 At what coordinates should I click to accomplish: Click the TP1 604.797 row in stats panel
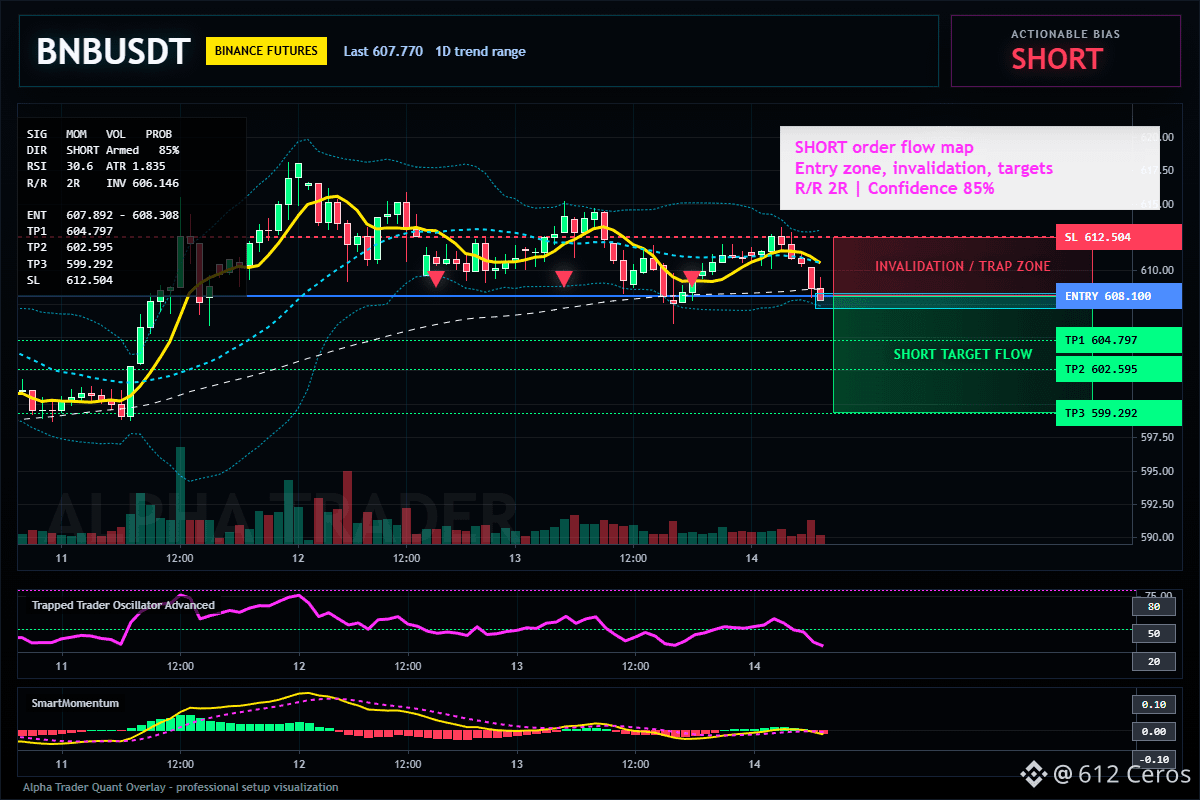(x=70, y=231)
